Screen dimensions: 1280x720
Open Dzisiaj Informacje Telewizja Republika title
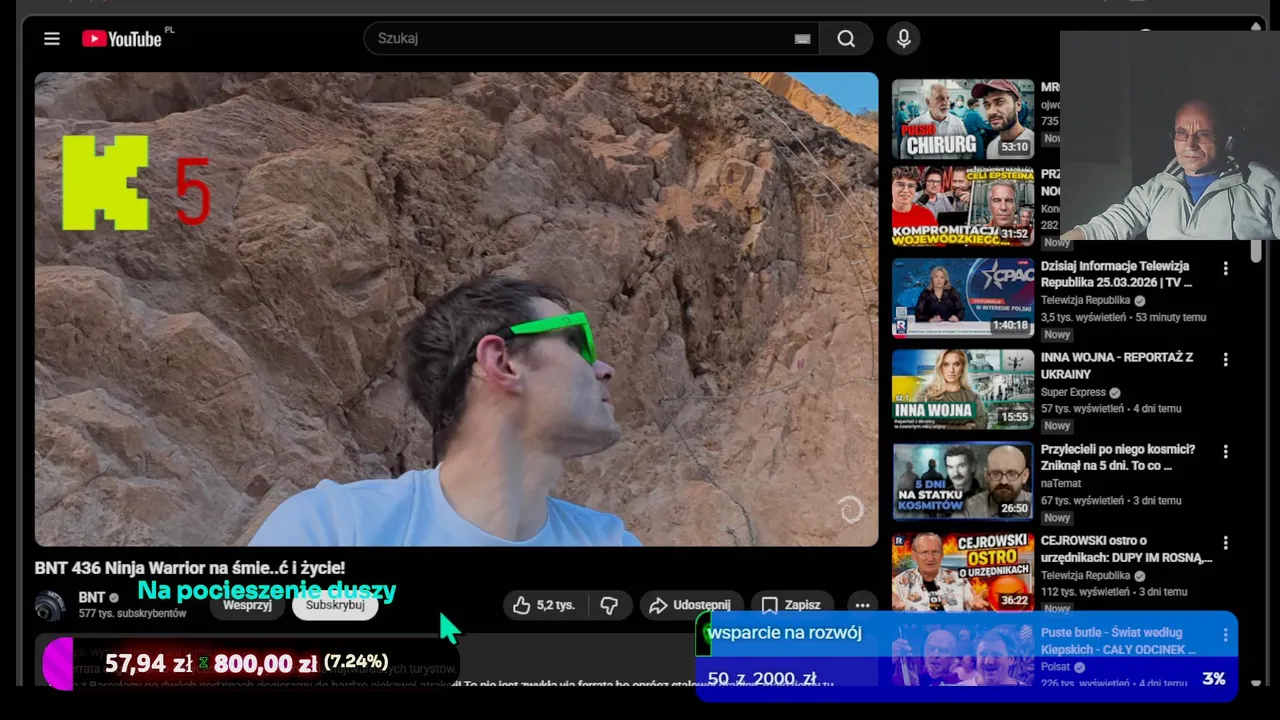coord(1116,274)
